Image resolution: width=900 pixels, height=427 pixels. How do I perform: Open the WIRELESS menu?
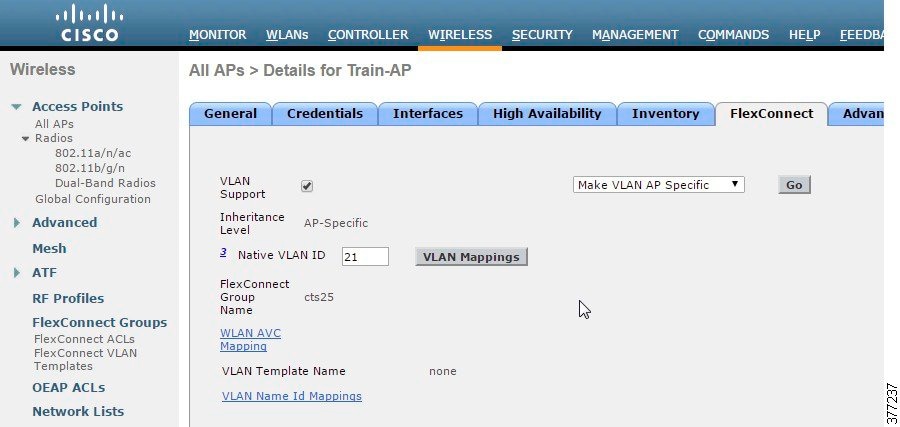tap(460, 34)
